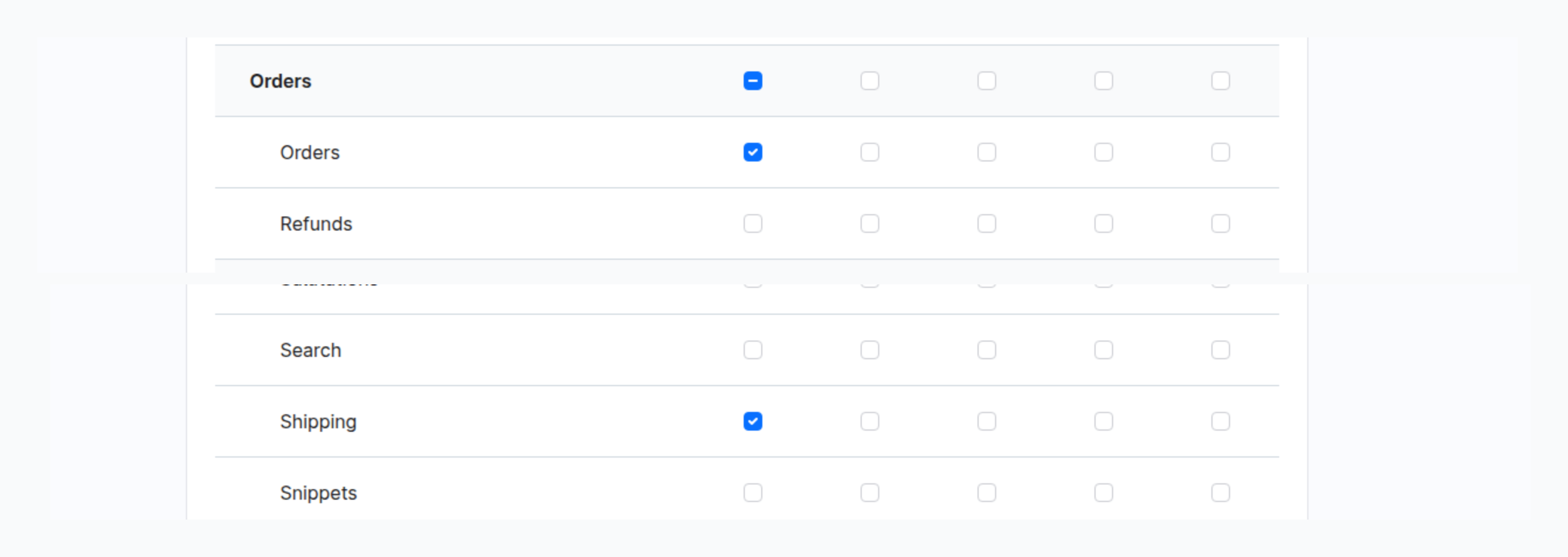The height and width of the screenshot is (557, 1568).
Task: Check the last checkbox in Search row
Action: [x=1220, y=350]
